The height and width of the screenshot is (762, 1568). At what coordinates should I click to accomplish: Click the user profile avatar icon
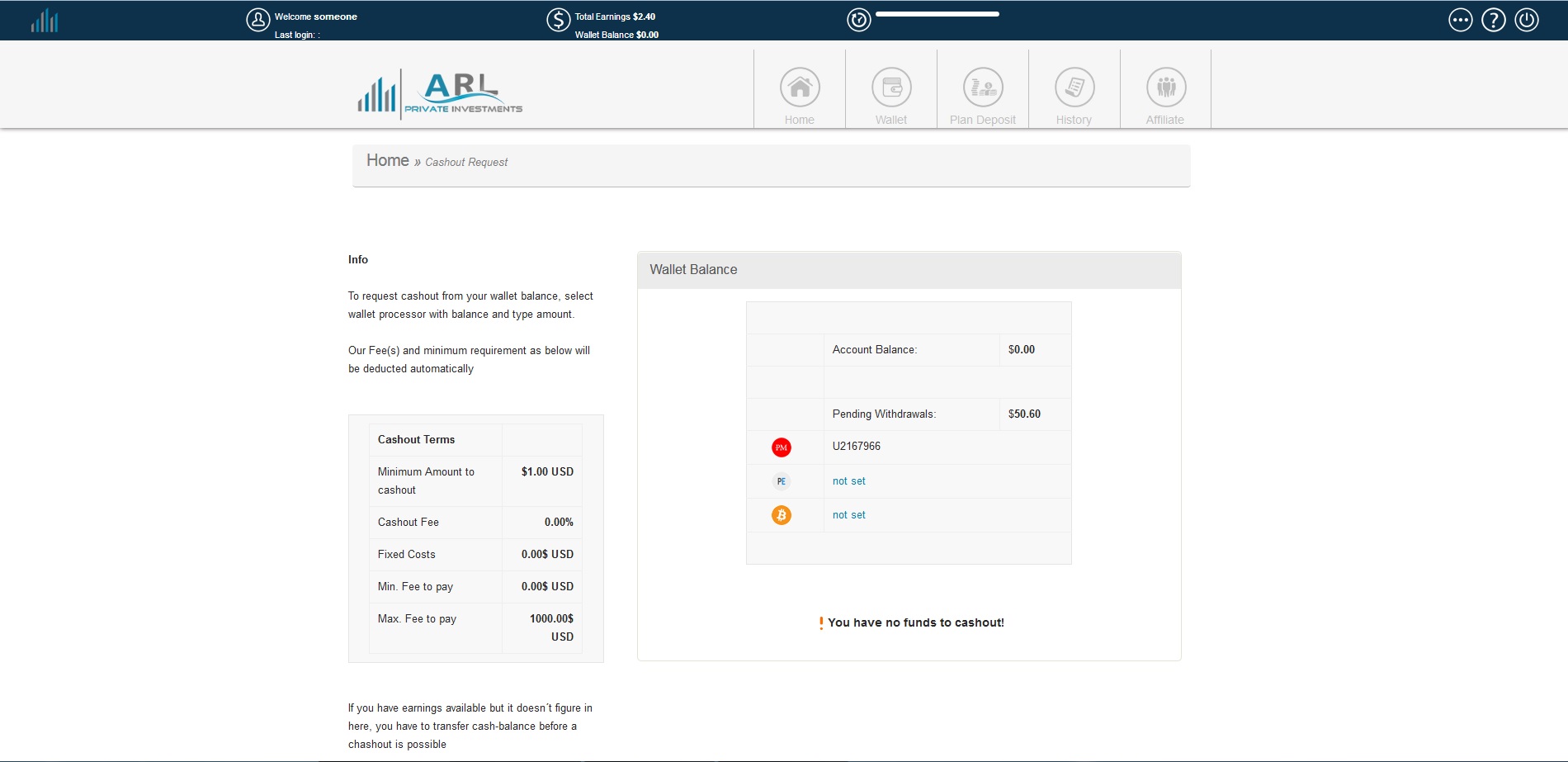[258, 20]
